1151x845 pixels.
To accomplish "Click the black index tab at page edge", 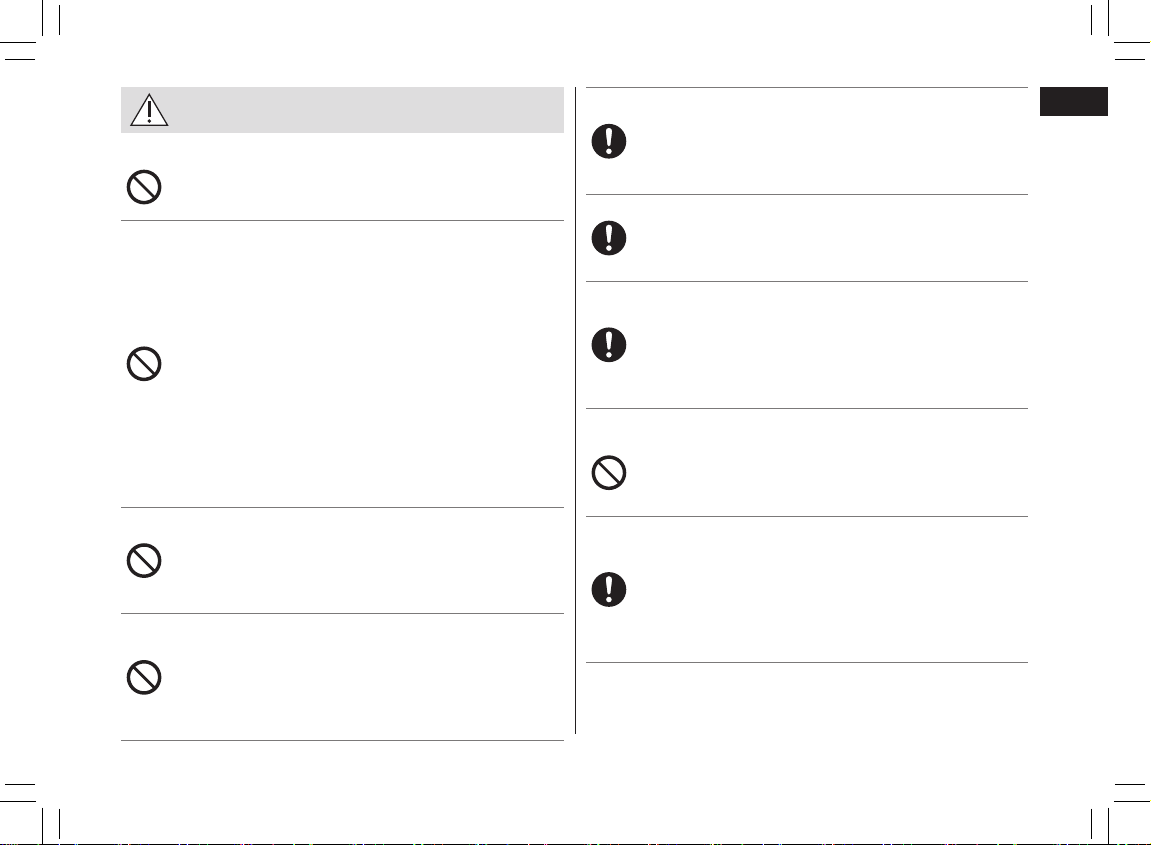I will [1073, 101].
